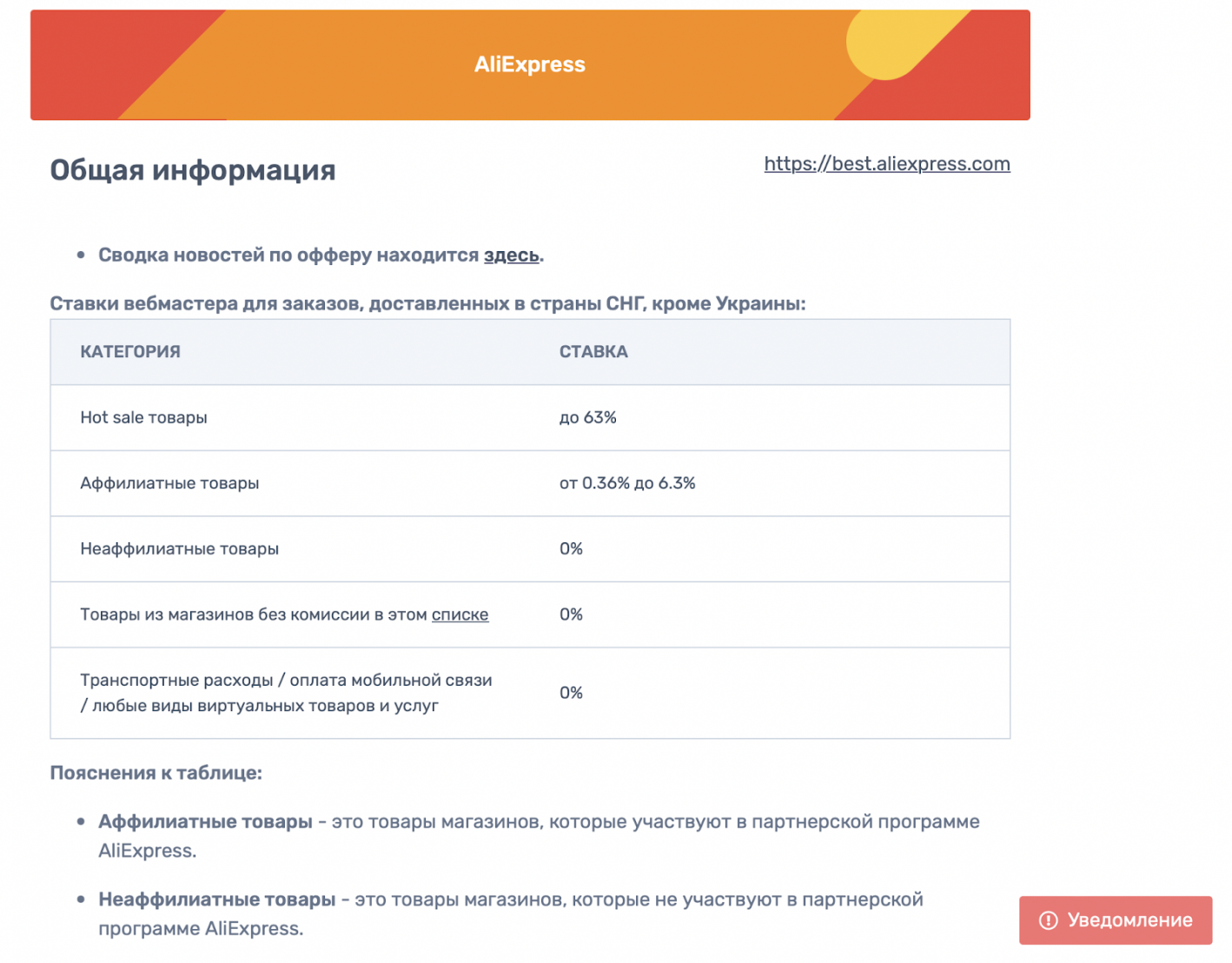This screenshot has height=963, width=1232.
Task: Click the bold Неаффилиатные товары explanation term
Action: tap(216, 900)
